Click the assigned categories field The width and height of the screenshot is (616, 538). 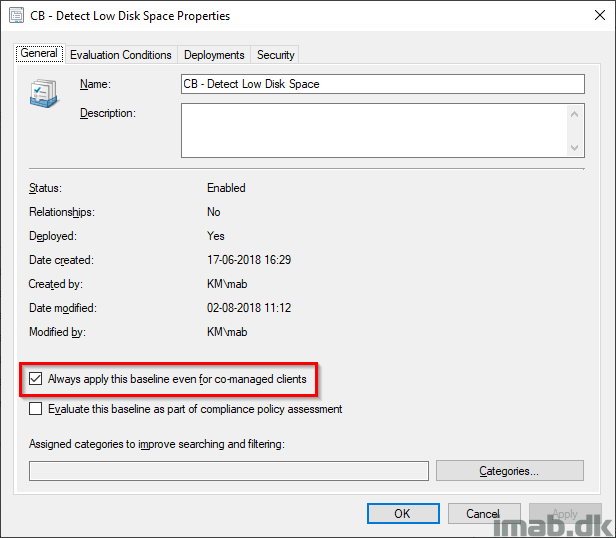(x=229, y=471)
